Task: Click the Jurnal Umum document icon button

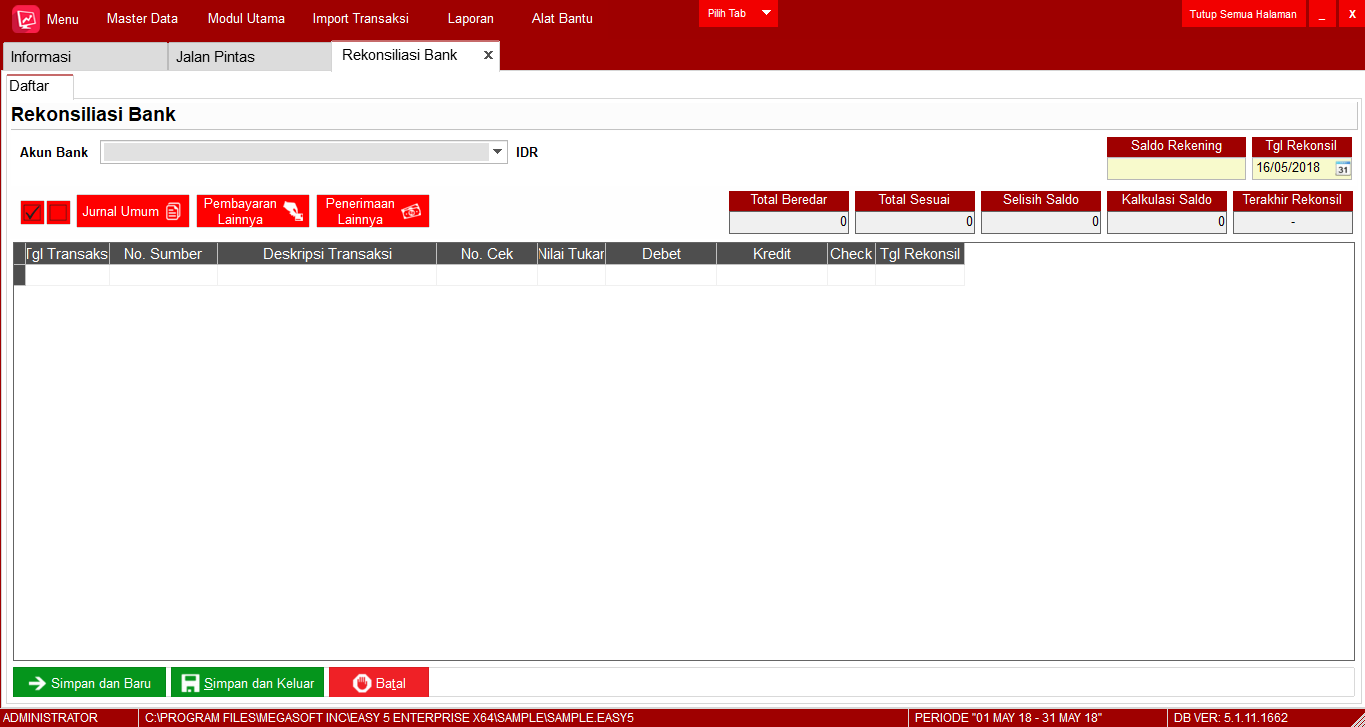Action: (133, 211)
